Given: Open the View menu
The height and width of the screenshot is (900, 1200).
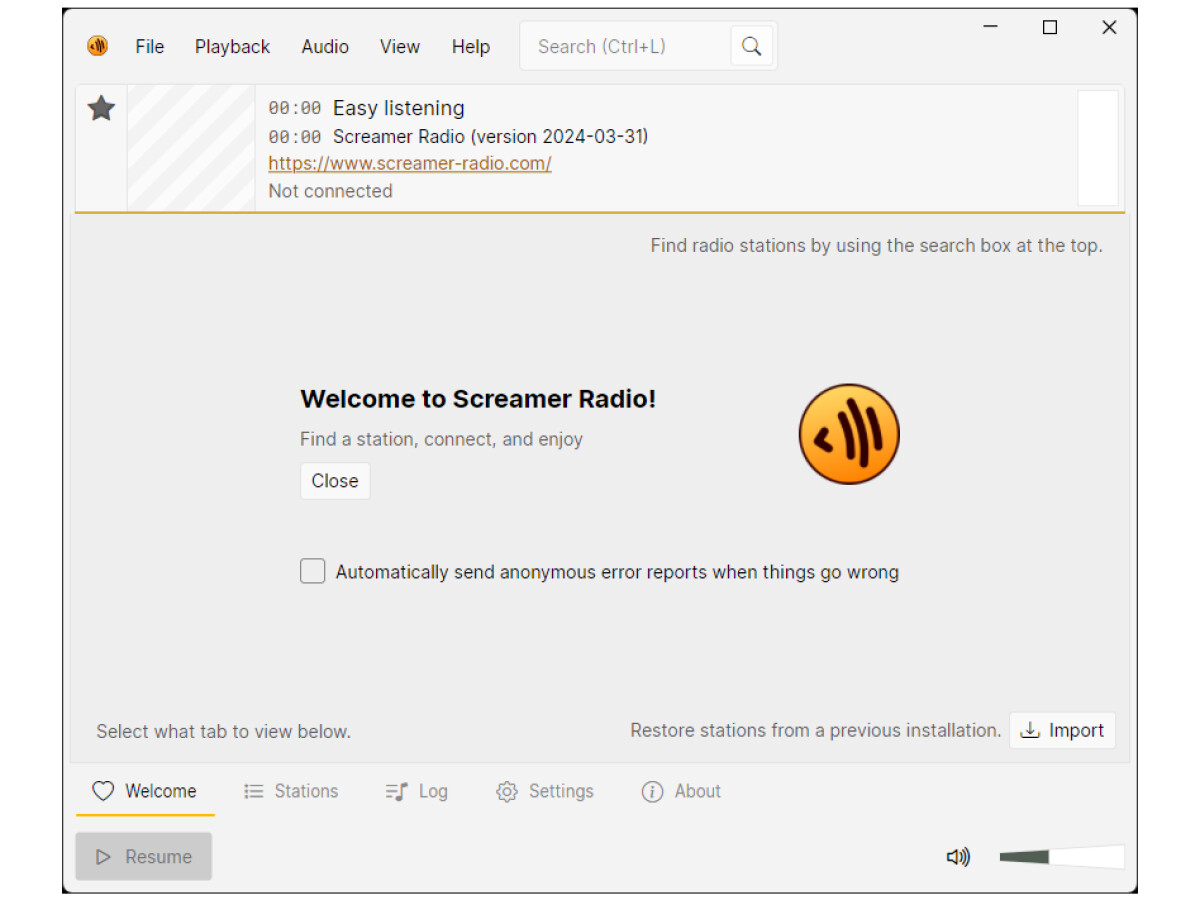Looking at the screenshot, I should click(399, 47).
